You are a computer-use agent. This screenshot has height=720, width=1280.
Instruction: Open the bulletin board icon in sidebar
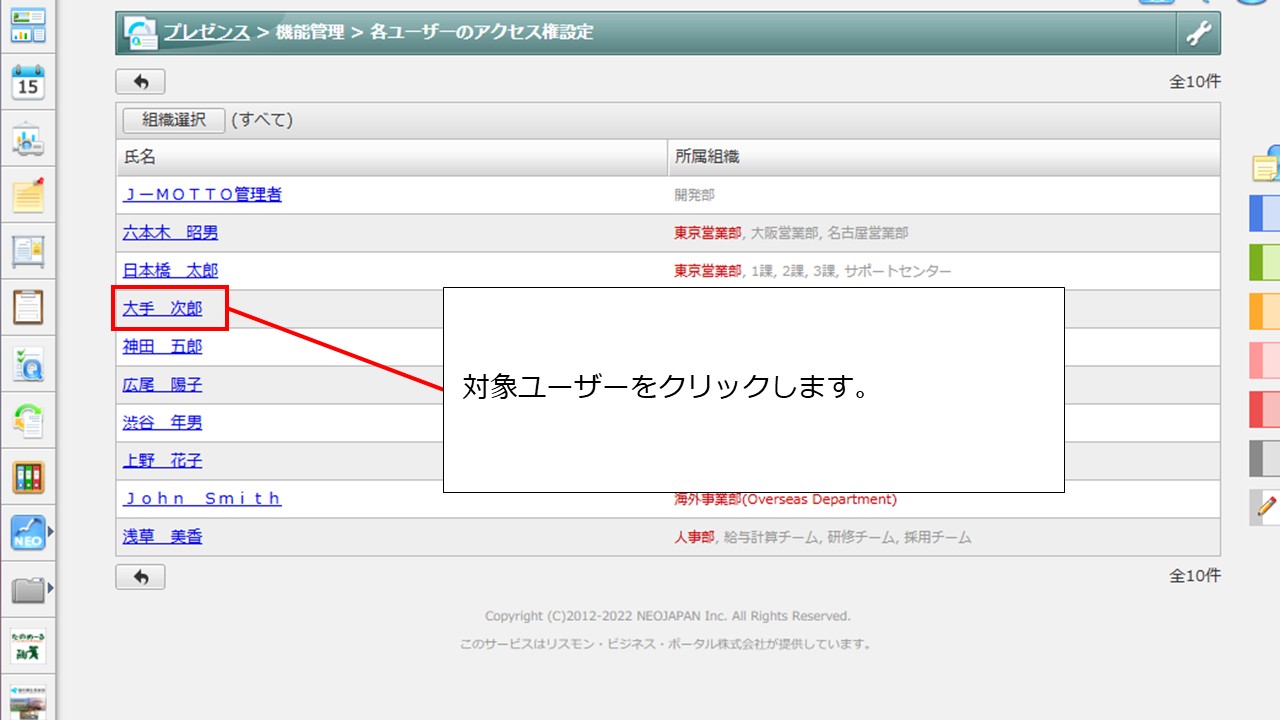[28, 251]
